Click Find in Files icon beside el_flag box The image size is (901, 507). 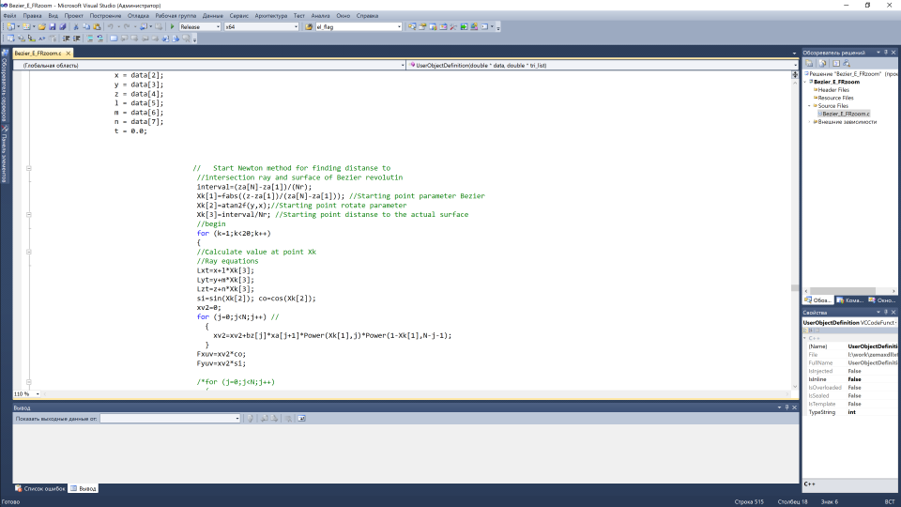(309, 27)
